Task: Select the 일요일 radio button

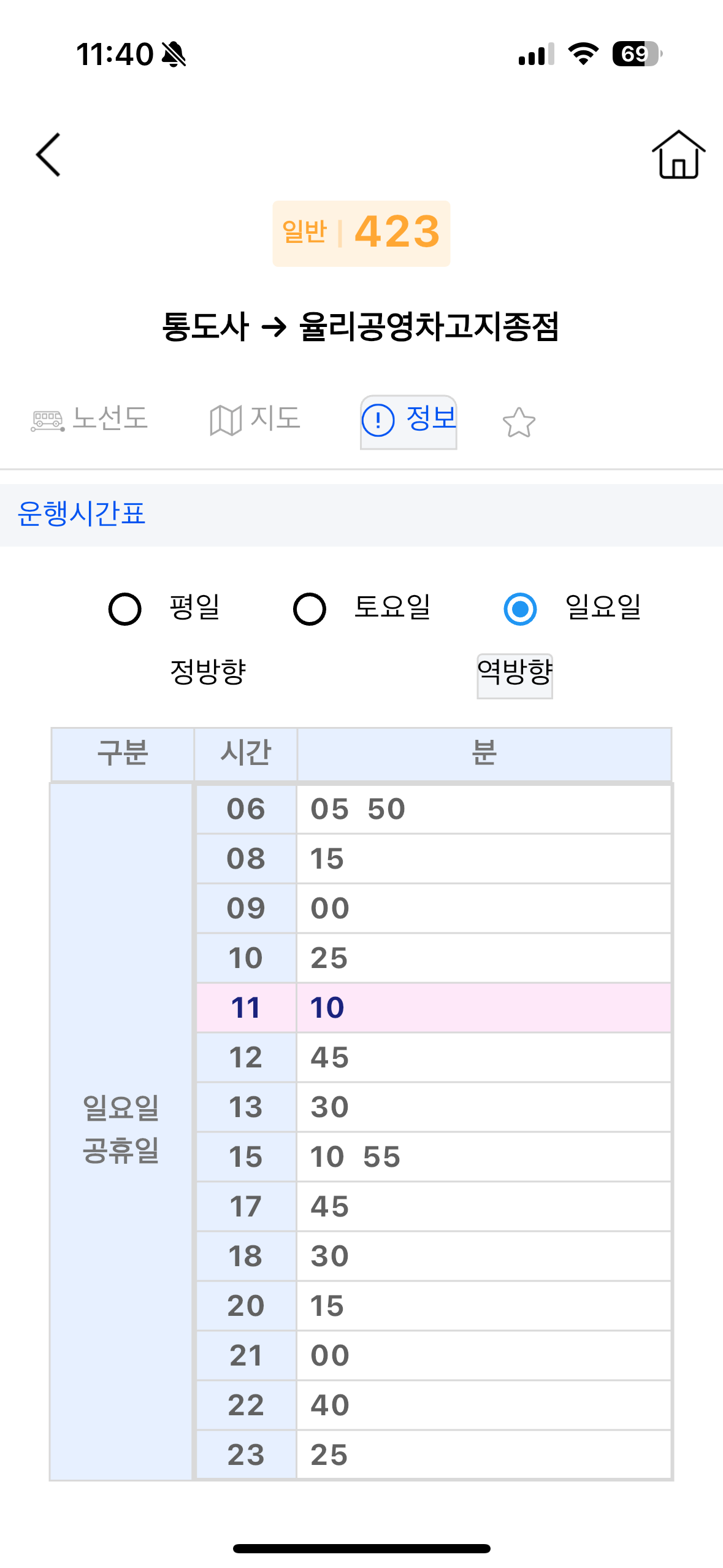Action: (520, 609)
